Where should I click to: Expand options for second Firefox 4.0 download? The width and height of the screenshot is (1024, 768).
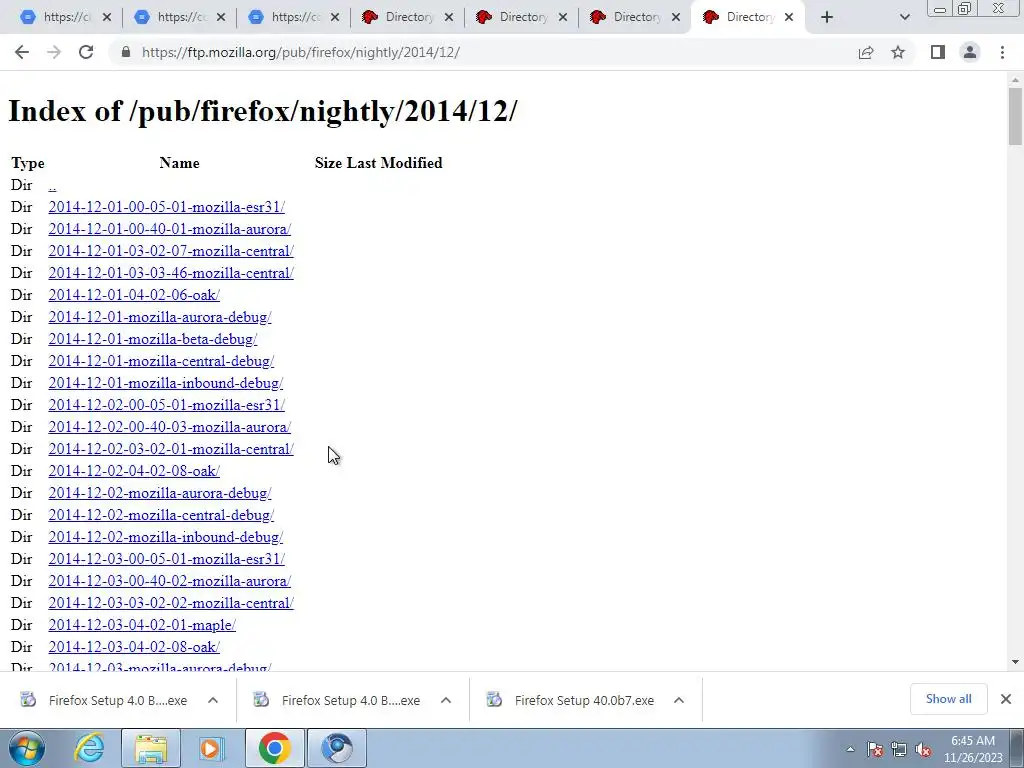pos(446,700)
